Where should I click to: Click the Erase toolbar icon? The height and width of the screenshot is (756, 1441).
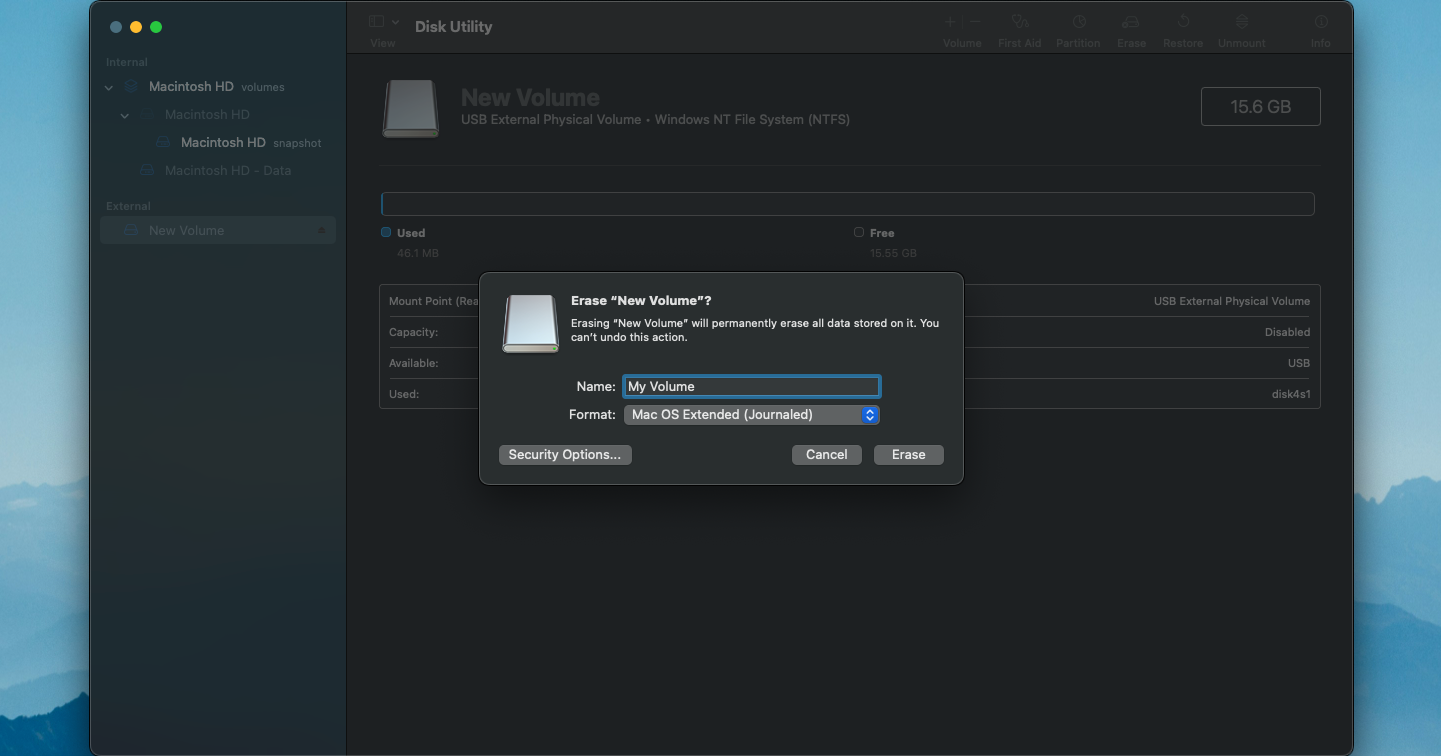(x=1131, y=25)
